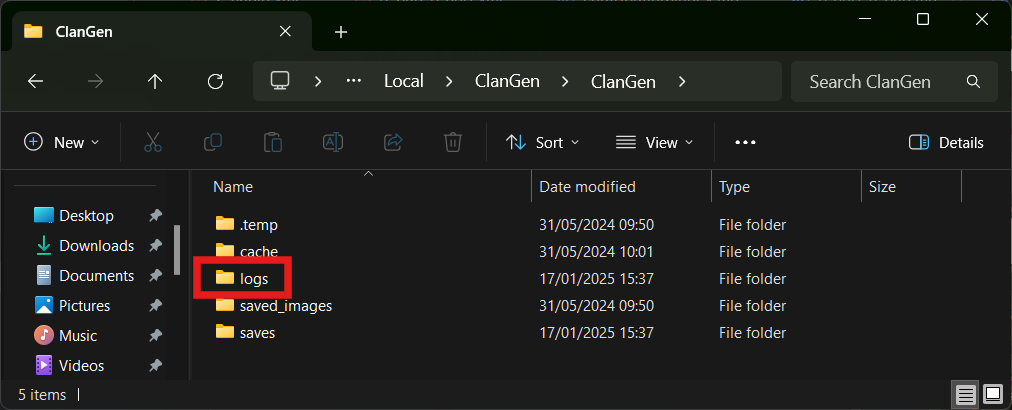This screenshot has height=410, width=1012.
Task: Click the Cut scissors icon
Action: click(x=153, y=142)
